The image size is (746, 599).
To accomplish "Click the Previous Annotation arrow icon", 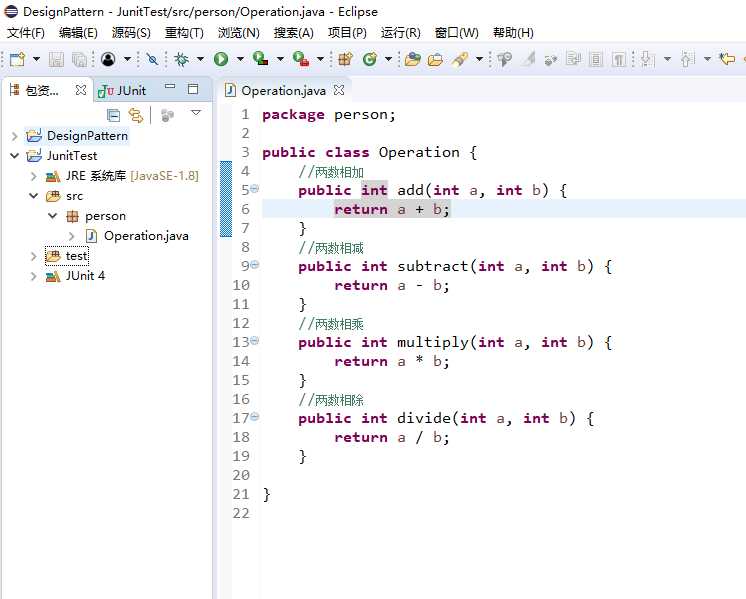I will pyautogui.click(x=687, y=59).
